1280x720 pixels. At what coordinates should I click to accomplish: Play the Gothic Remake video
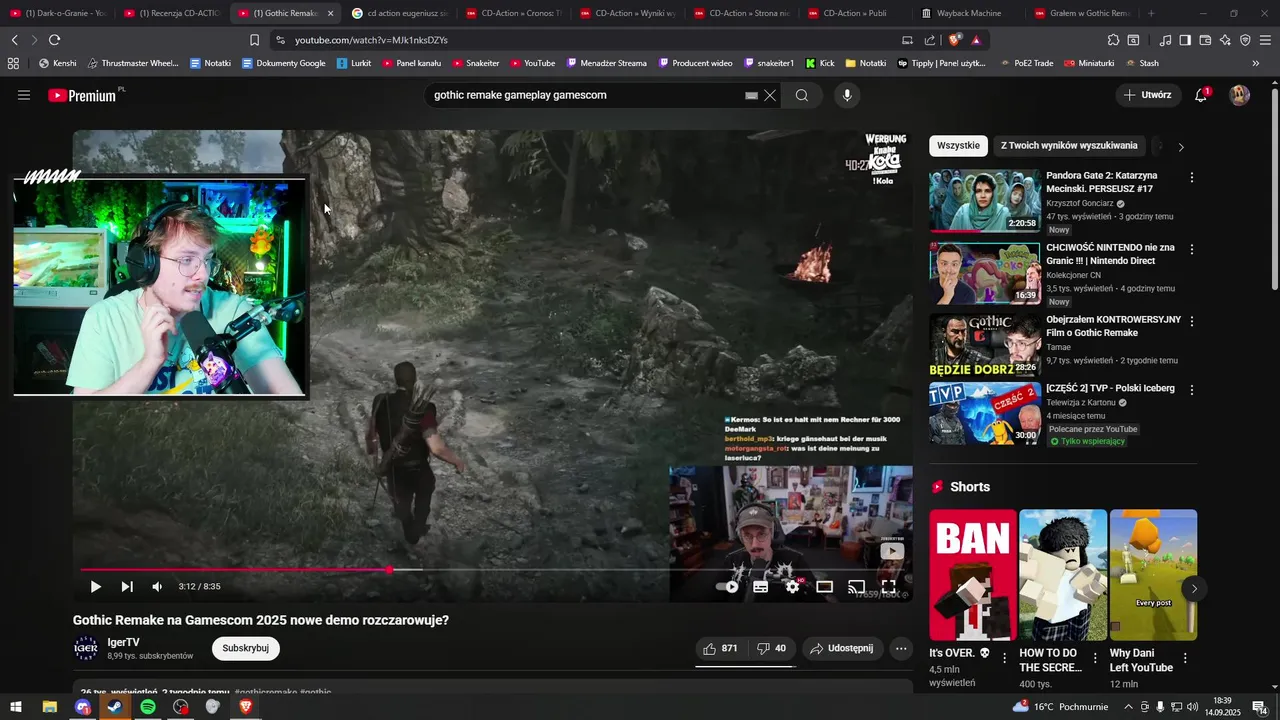[96, 586]
